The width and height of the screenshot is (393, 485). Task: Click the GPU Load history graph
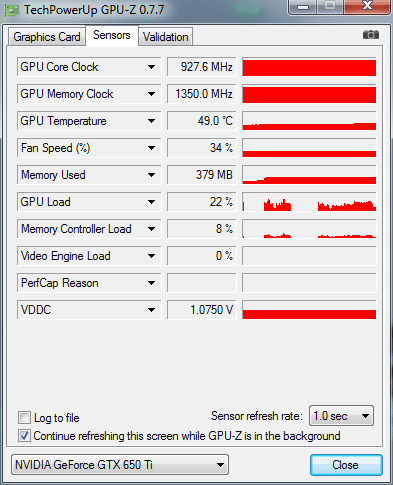(309, 202)
